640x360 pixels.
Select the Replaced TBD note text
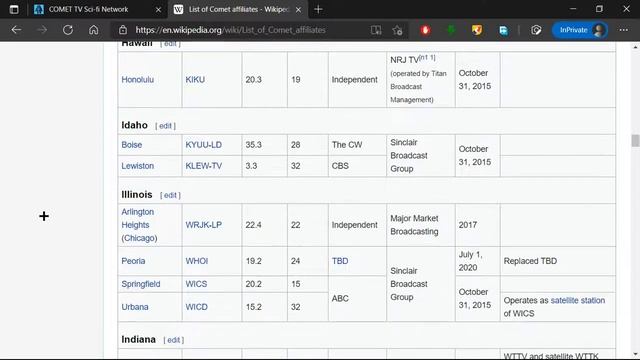530,261
